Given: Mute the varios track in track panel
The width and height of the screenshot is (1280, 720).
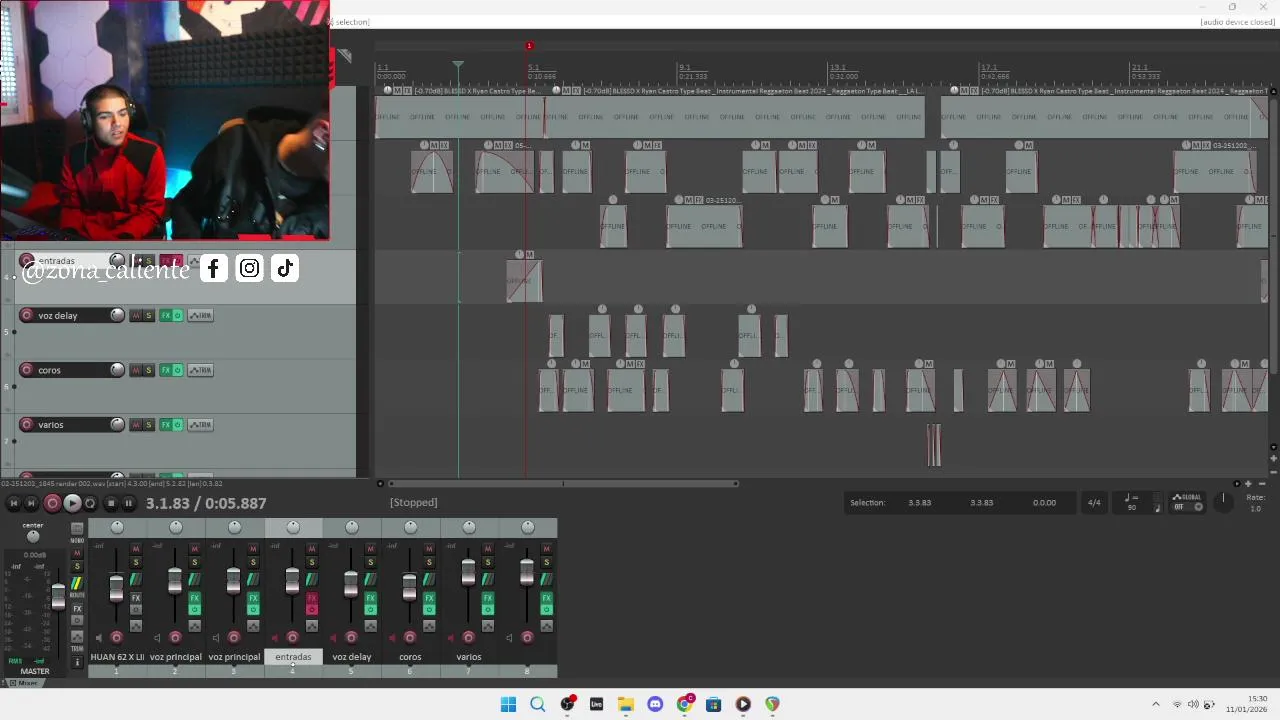Looking at the screenshot, I should tap(136, 424).
